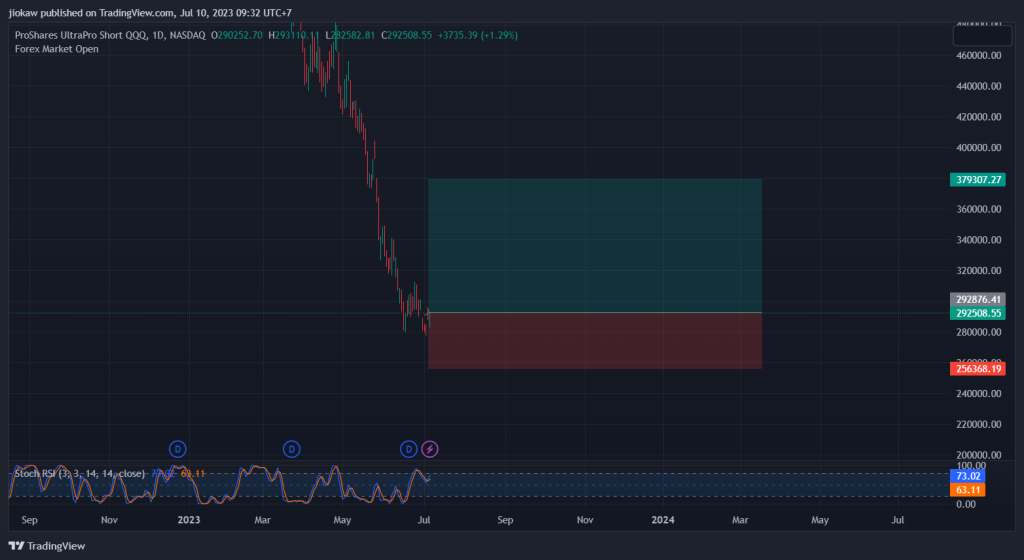Click the purple lightning event marker

pos(430,449)
